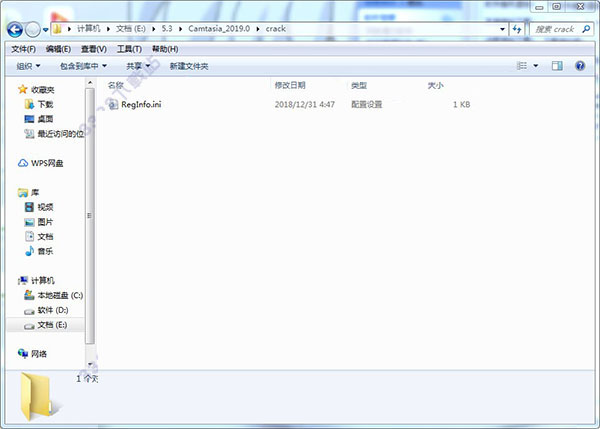Select the RegInfo.ini file name
Viewport: 600px width, 429px height.
(x=141, y=104)
